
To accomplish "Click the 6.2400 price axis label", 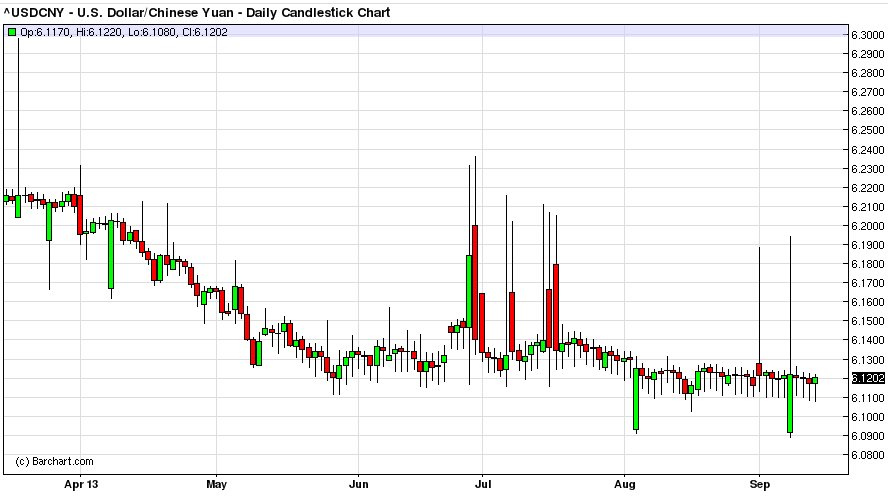I will click(x=868, y=150).
